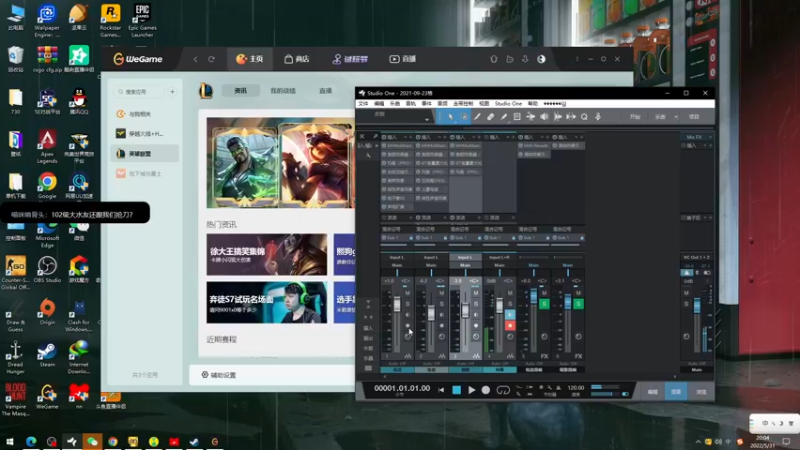800x450 pixels.
Task: Open Epic Games Launcher desktop icon
Action: pos(142,20)
